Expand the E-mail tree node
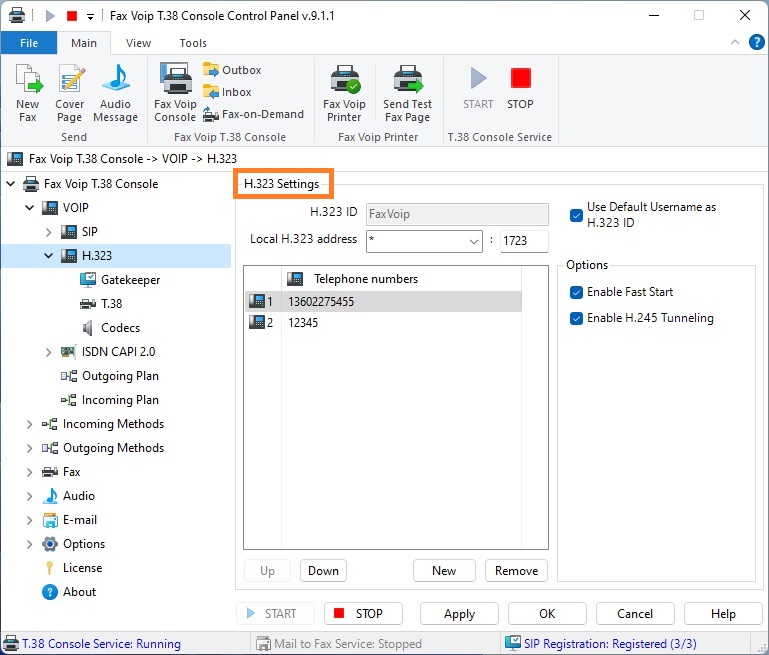The image size is (769, 655). [29, 520]
